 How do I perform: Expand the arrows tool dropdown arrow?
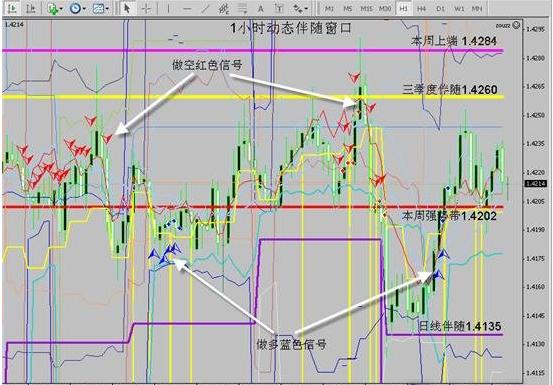coord(306,9)
